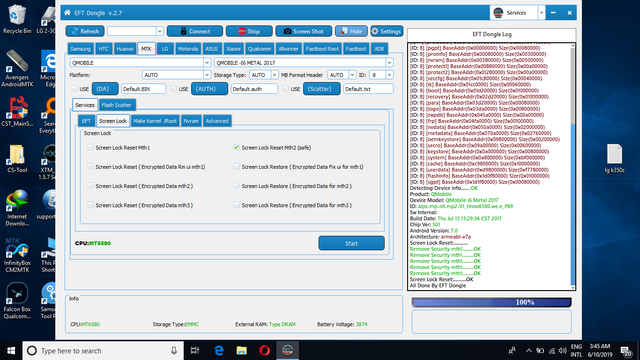Image resolution: width=640 pixels, height=360 pixels.
Task: Open Storage Type AUTO dropdown
Action: [x=274, y=75]
